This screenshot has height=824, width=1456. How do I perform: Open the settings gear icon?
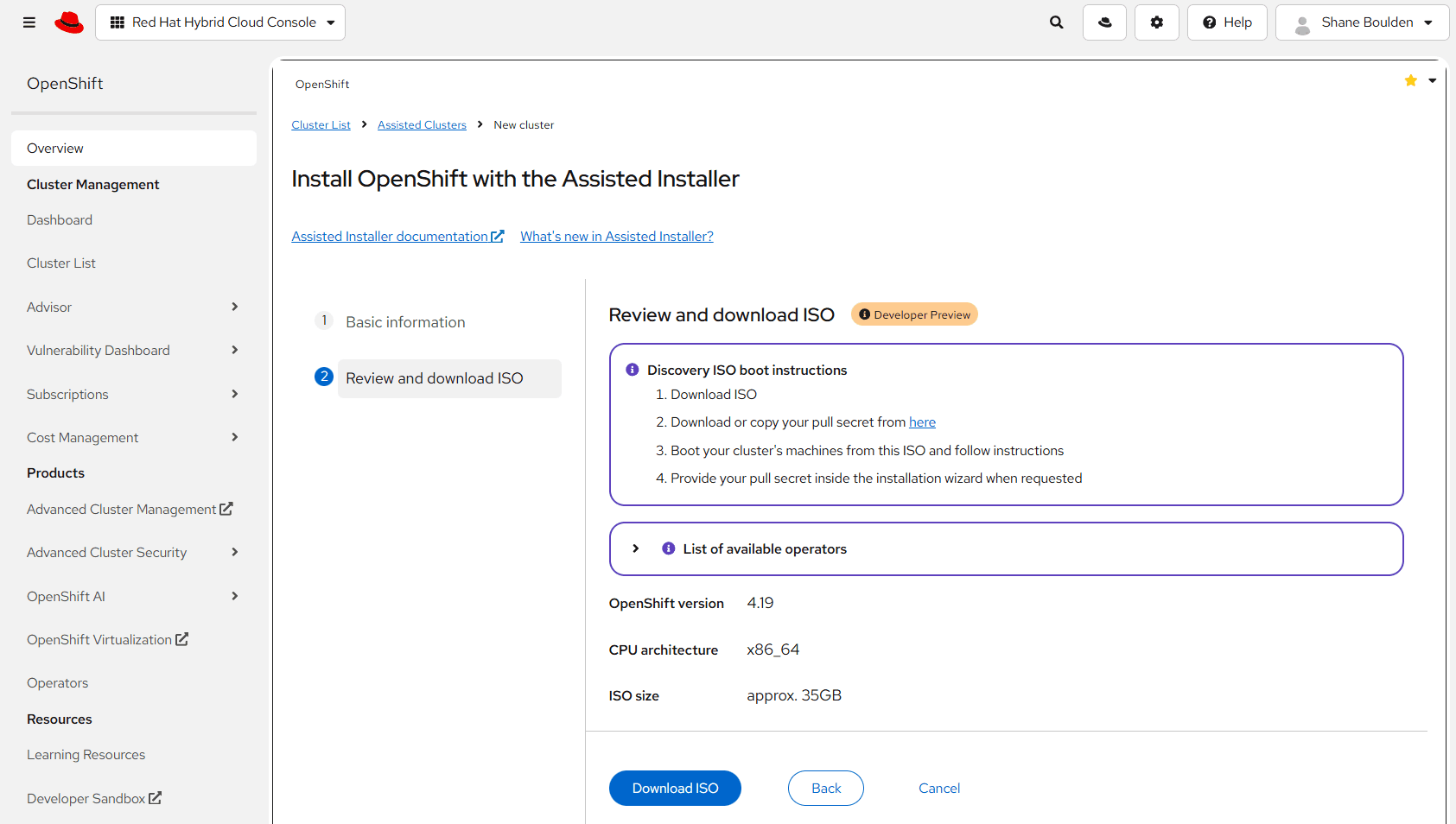(1156, 22)
